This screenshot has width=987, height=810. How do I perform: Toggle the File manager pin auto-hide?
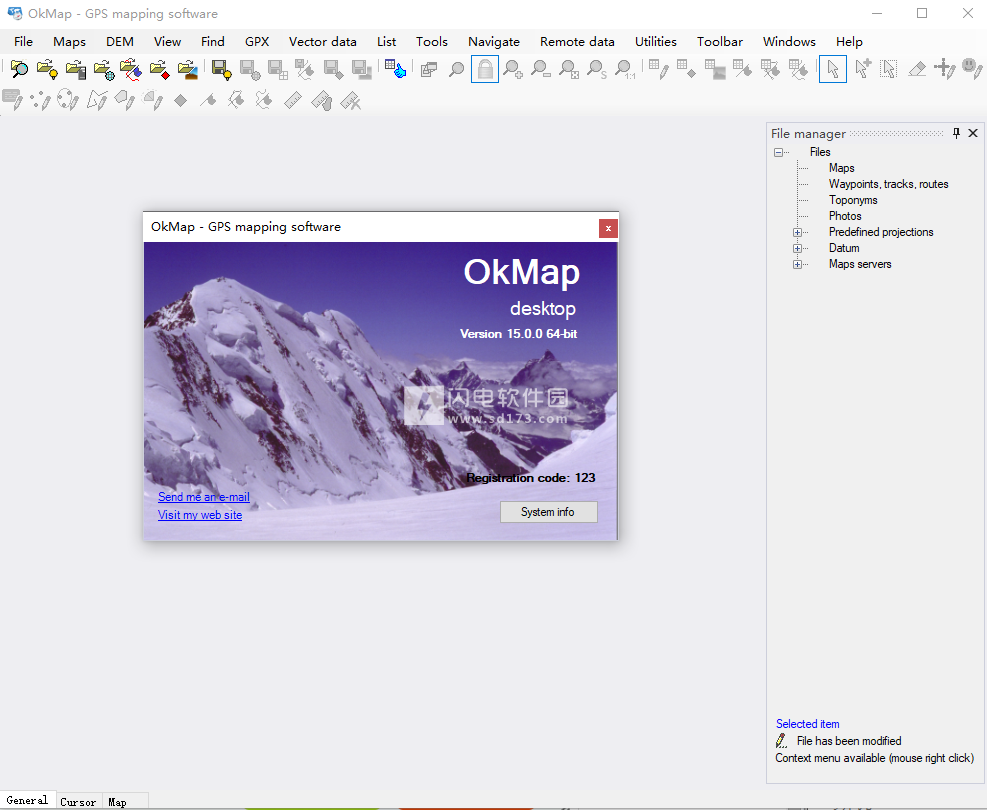956,133
